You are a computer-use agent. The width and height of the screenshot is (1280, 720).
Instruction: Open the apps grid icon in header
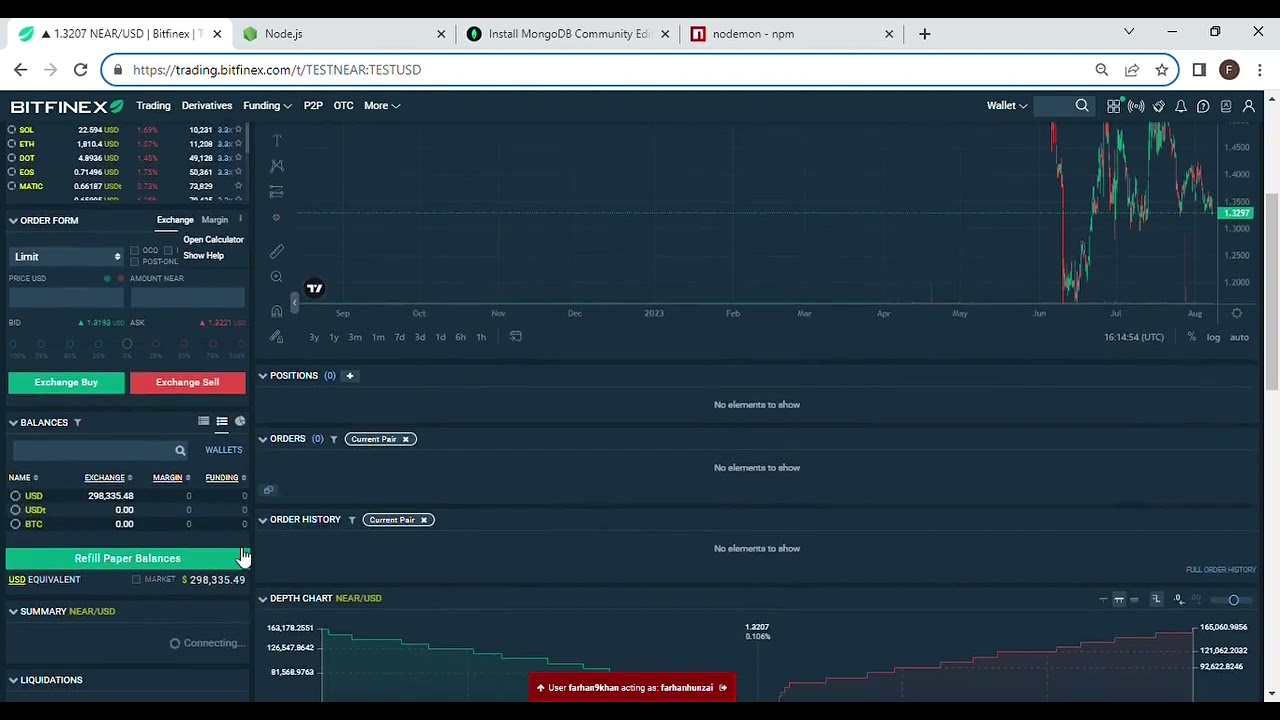[1113, 106]
